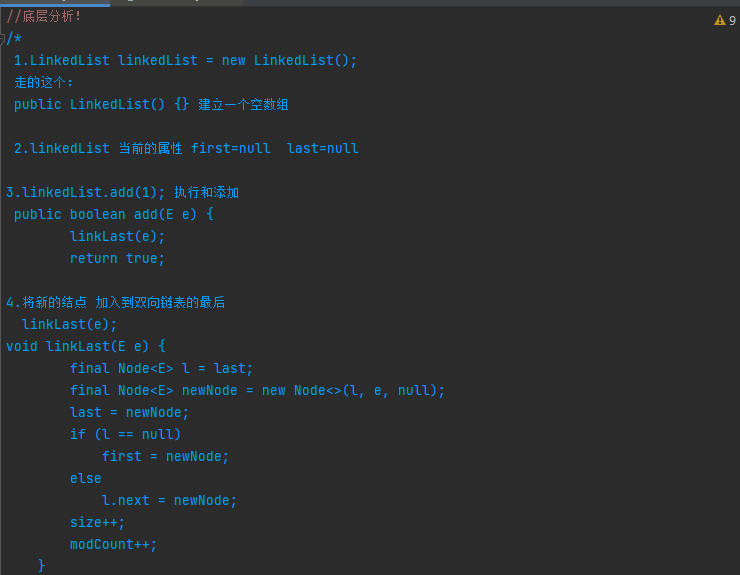Click the 'linkedList.add(1);' statement
Screen dimensions: 740x575
tap(85, 192)
